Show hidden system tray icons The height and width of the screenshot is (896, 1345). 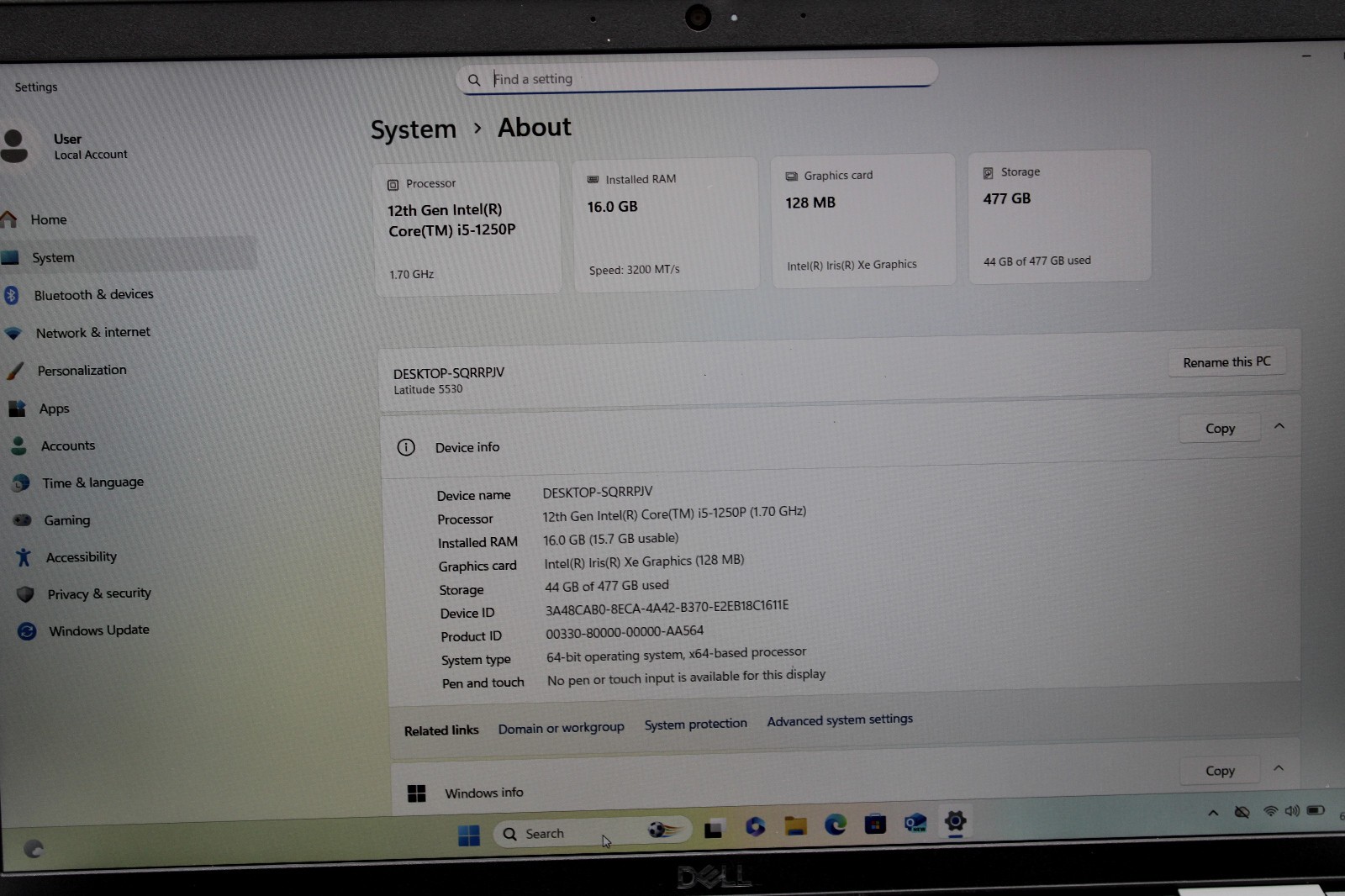pyautogui.click(x=1213, y=813)
